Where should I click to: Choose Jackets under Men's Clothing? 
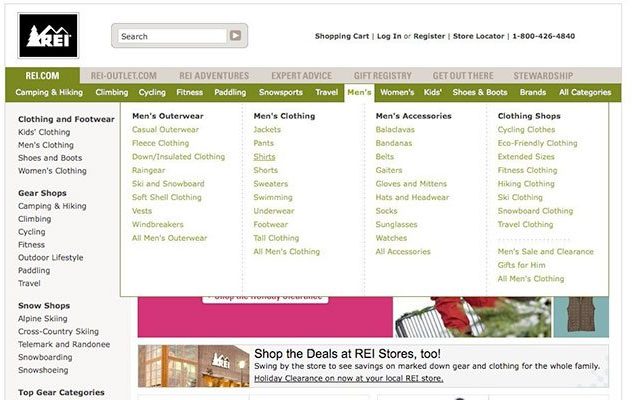(267, 129)
